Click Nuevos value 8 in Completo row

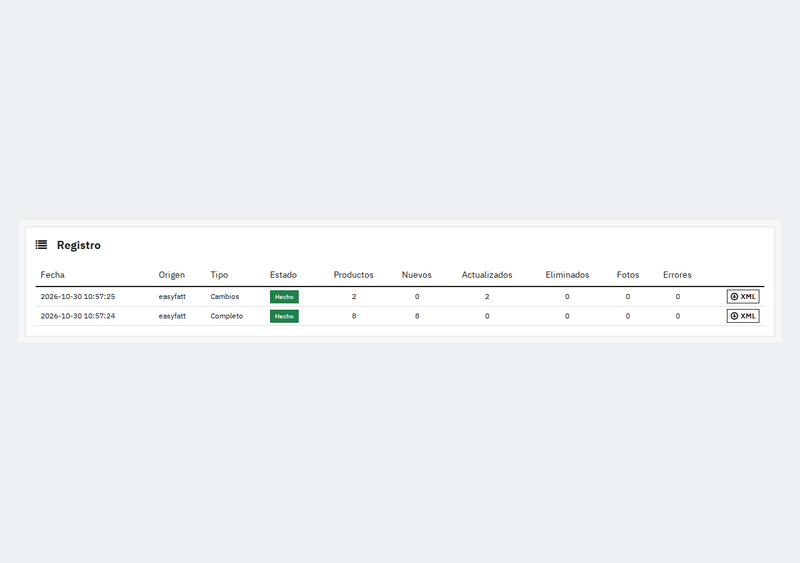(x=417, y=316)
